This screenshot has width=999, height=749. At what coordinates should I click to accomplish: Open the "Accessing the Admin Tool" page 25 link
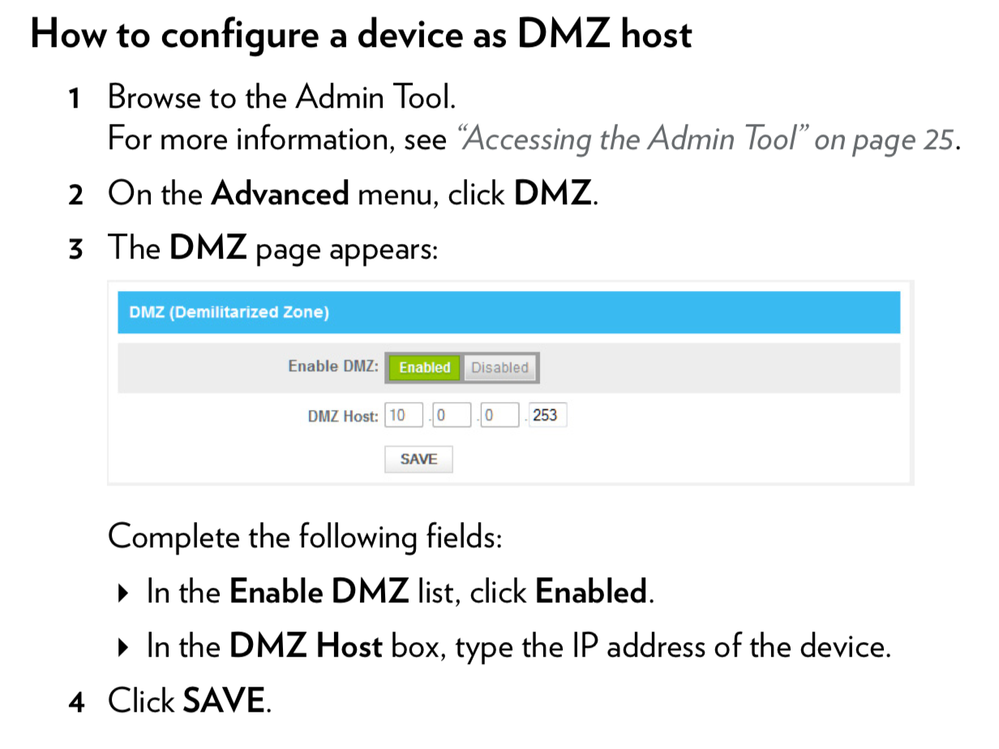706,139
